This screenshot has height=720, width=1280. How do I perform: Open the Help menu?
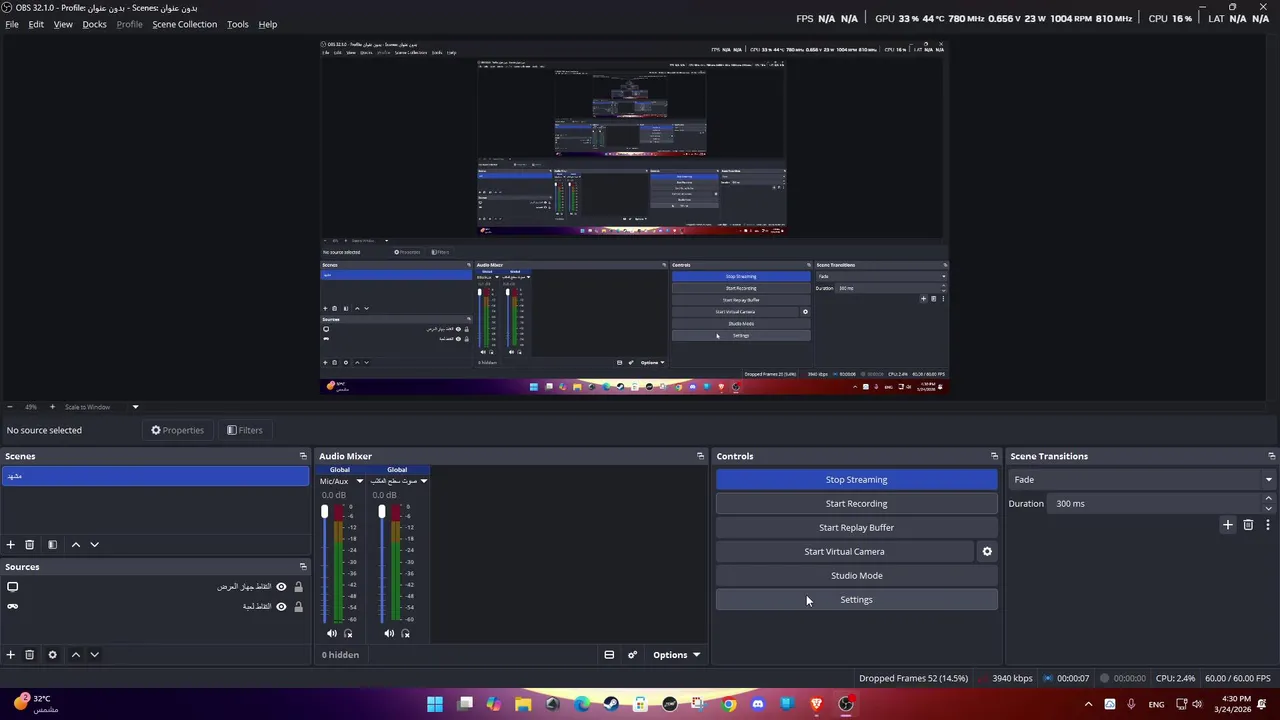(x=268, y=24)
